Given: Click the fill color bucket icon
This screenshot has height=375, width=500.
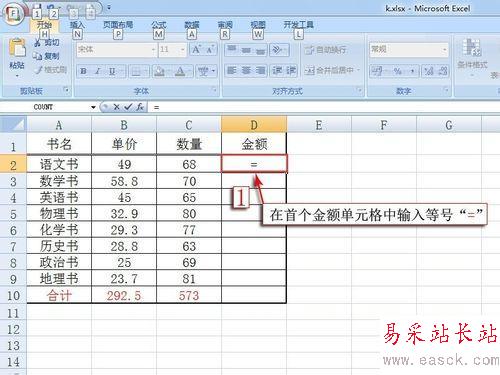Looking at the screenshot, I should point(159,71).
